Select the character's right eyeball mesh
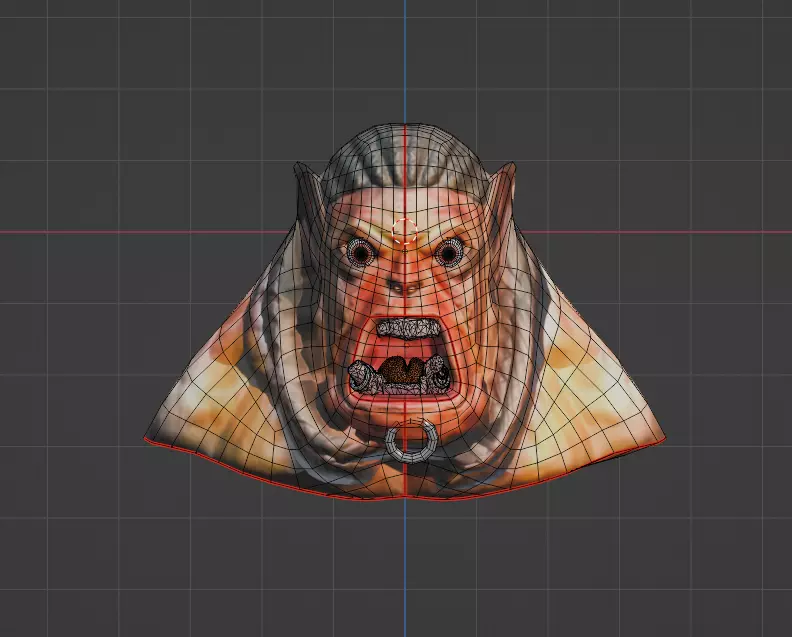The image size is (792, 637). pos(361,252)
